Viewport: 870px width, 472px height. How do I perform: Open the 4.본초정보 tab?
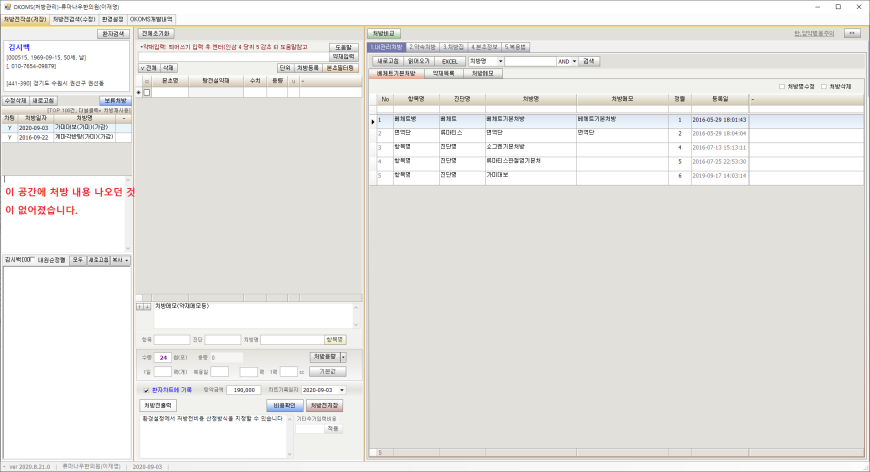pos(484,47)
